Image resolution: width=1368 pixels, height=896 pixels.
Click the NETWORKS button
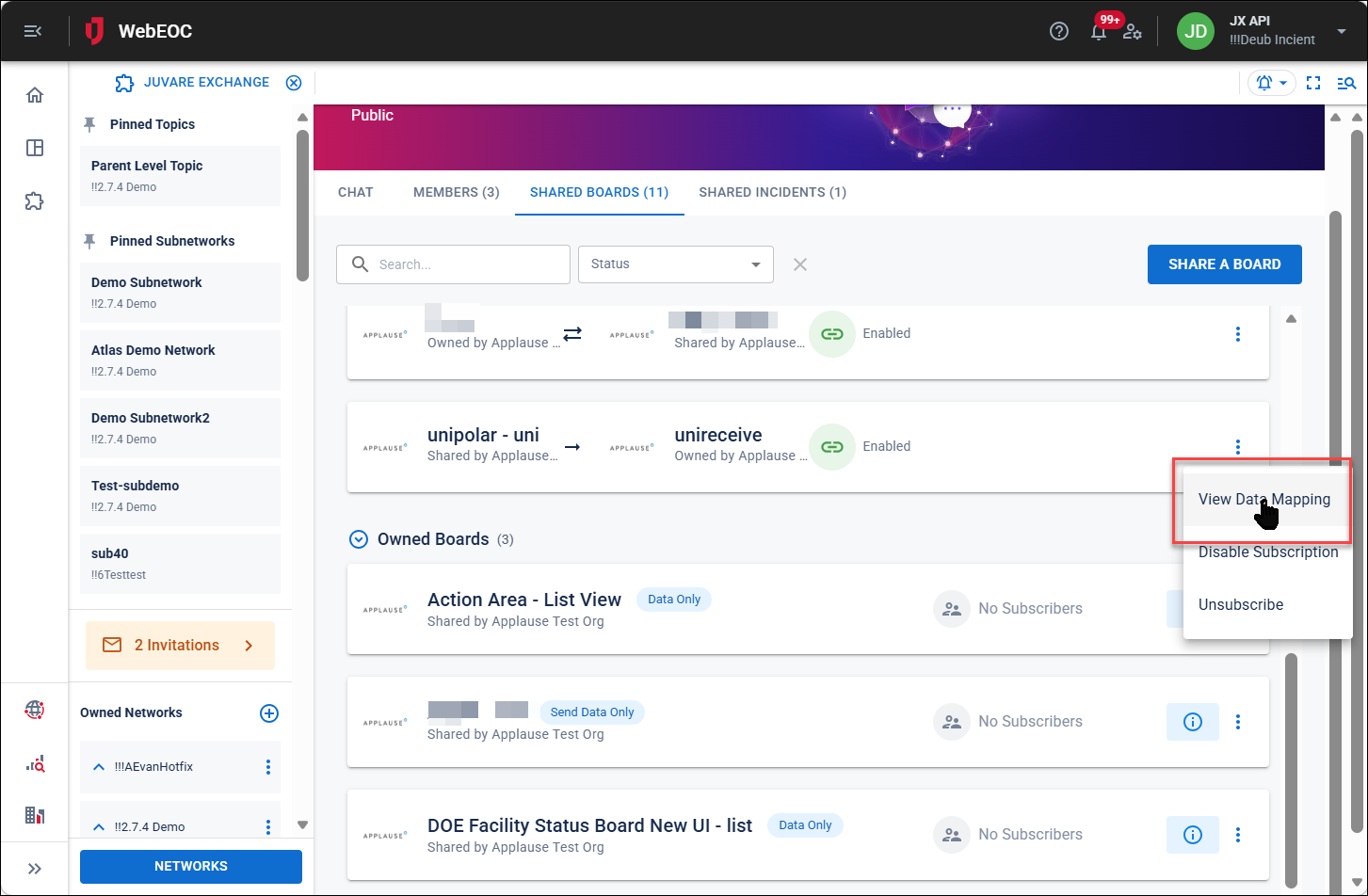[x=191, y=866]
